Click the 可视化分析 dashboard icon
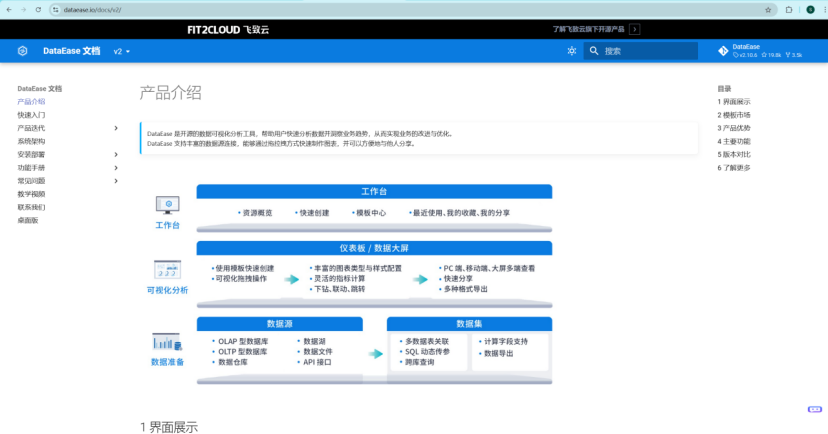 [167, 269]
